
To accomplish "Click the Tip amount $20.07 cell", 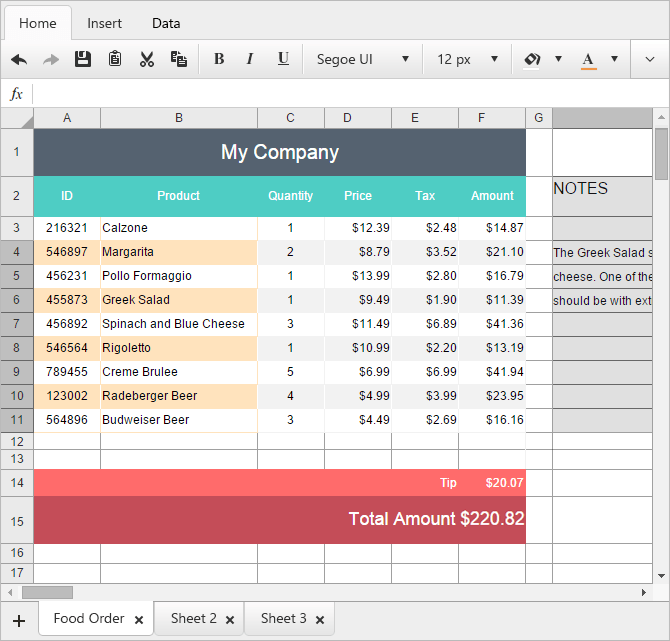I will pos(492,483).
